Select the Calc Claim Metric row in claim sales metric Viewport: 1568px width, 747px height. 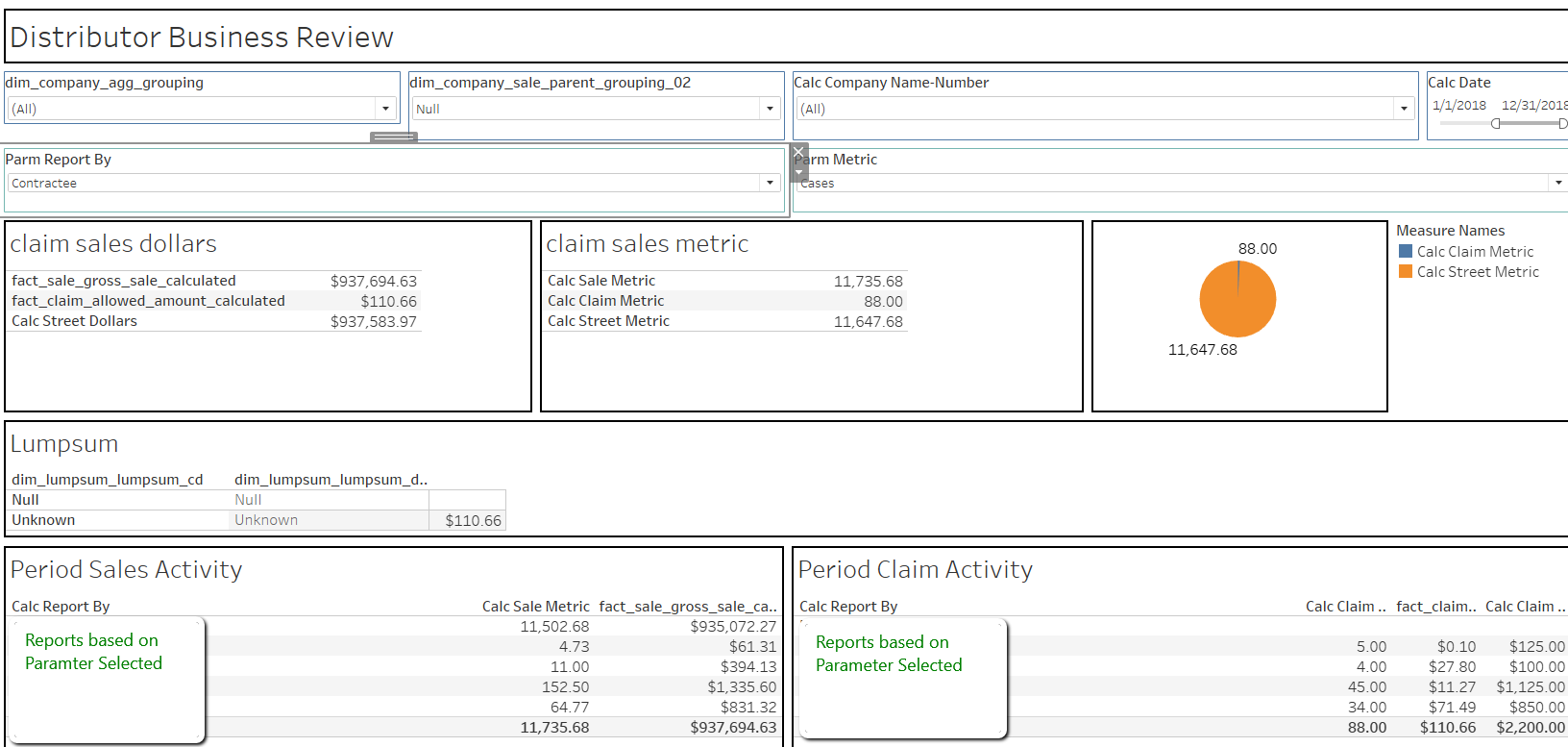pyautogui.click(x=606, y=301)
